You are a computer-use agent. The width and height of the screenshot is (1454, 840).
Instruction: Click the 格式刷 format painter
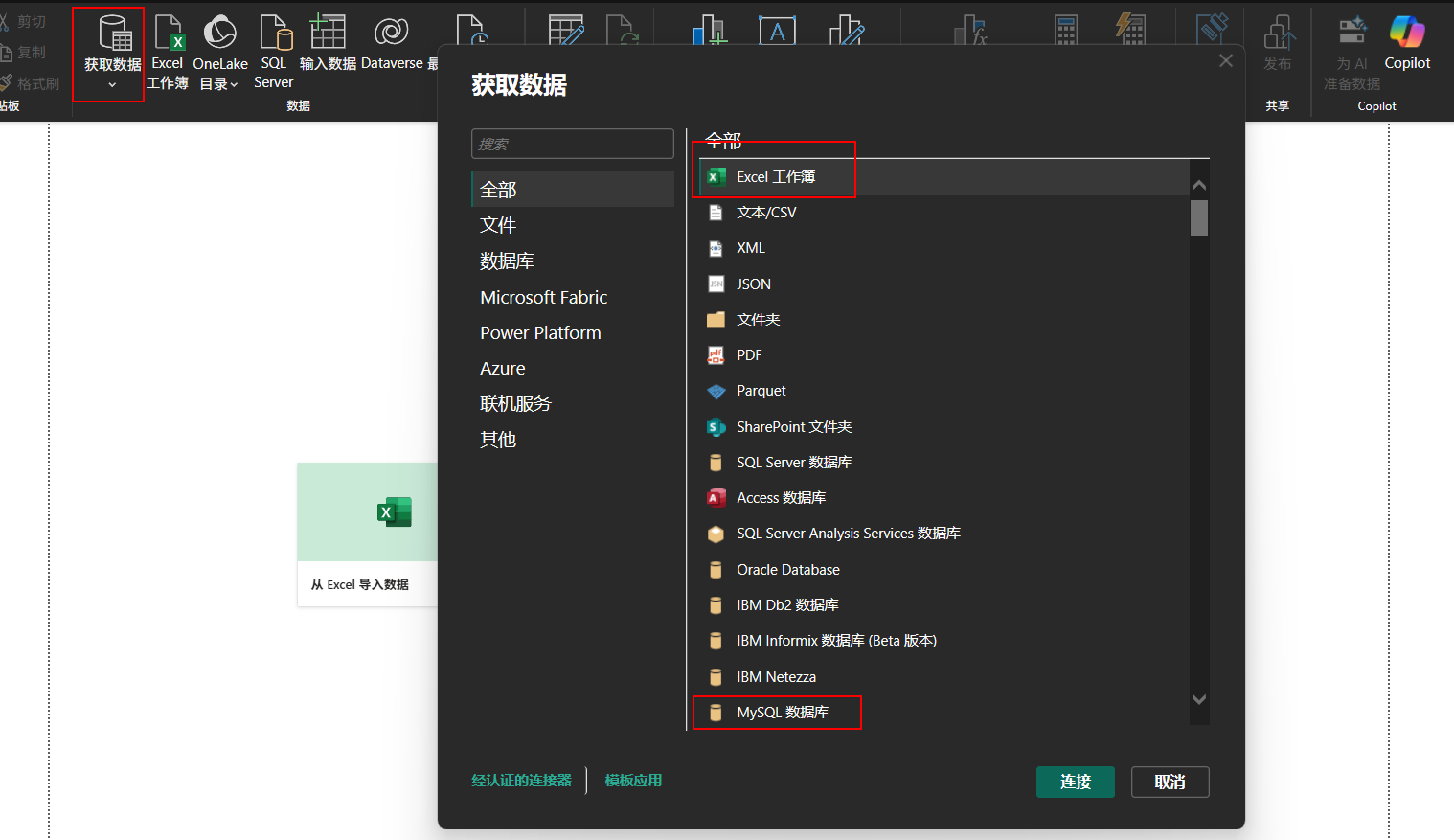(x=31, y=83)
